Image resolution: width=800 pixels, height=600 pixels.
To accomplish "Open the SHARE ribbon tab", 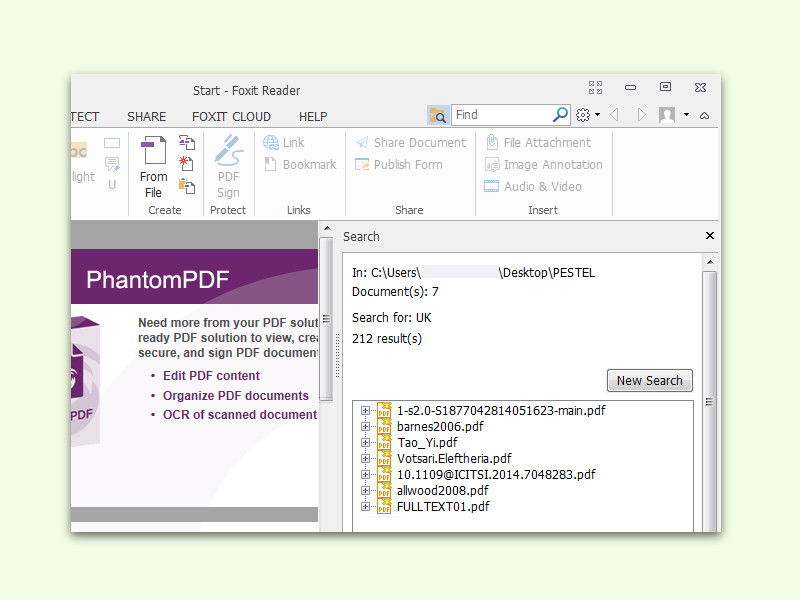I will (x=146, y=116).
